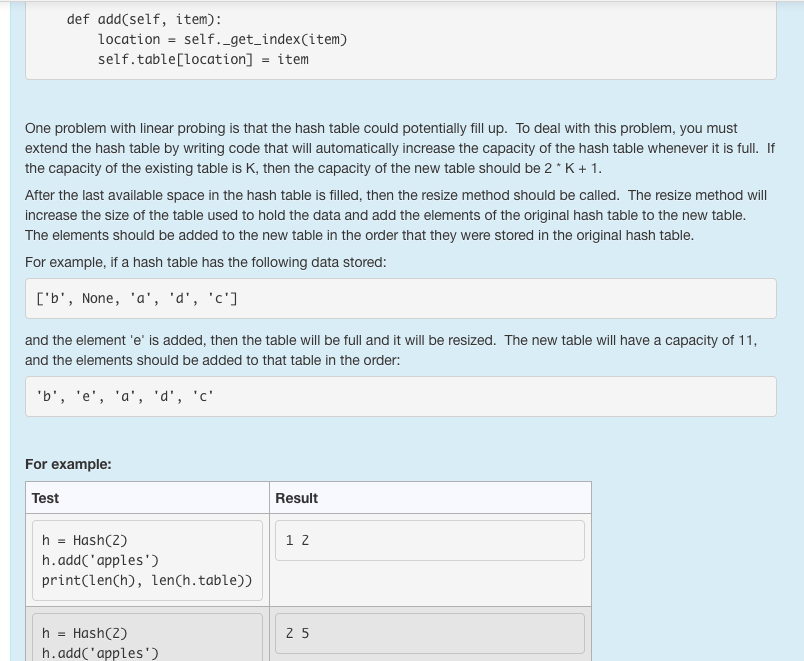Click the line "h = Hash(2)" in first test
This screenshot has height=661, width=804.
(85, 540)
